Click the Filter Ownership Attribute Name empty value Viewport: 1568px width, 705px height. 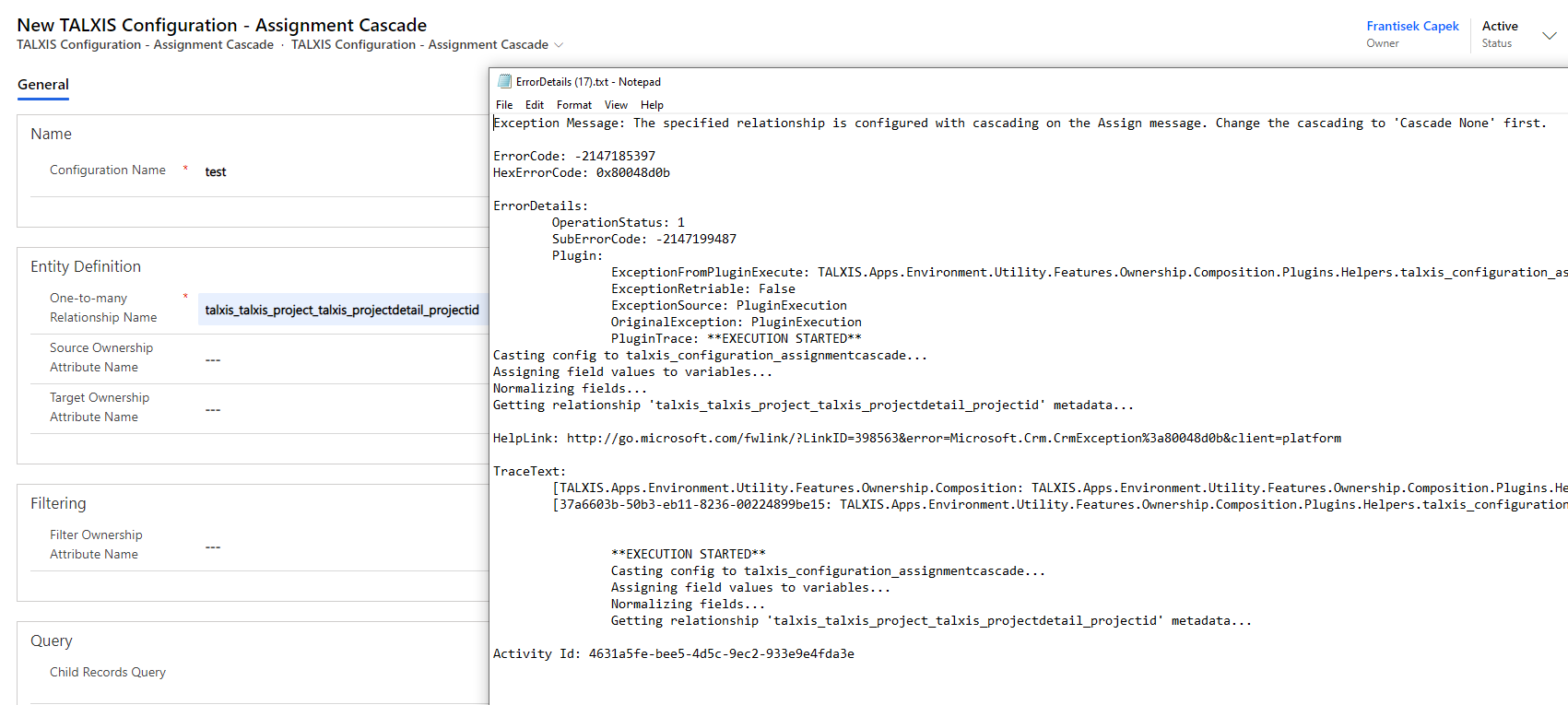(213, 546)
